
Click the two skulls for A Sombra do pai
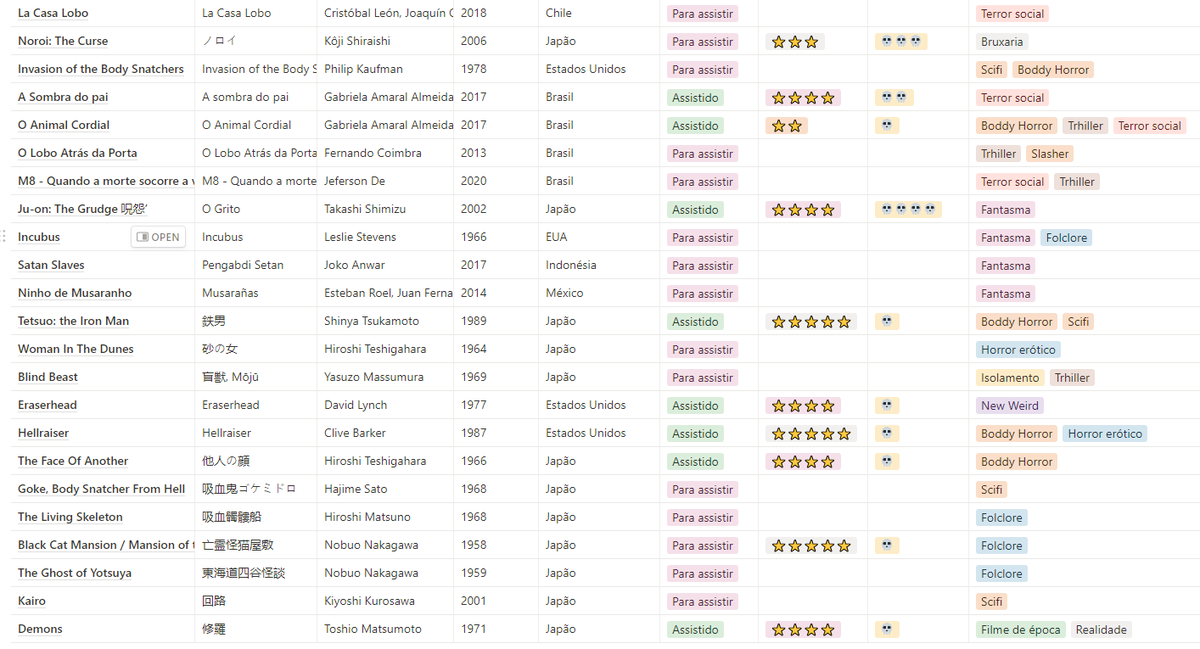(894, 98)
